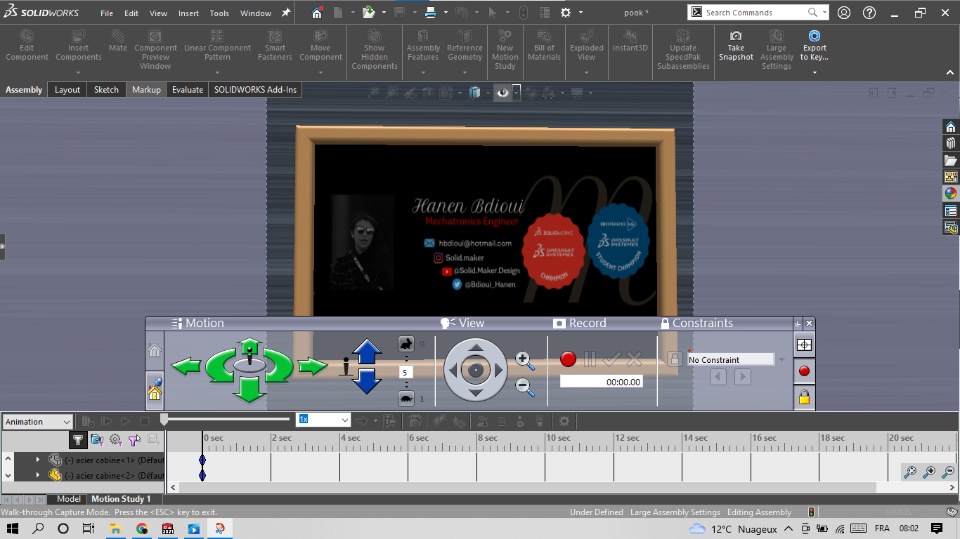This screenshot has width=960, height=539.
Task: Toggle the yellow padlock lock button
Action: click(x=805, y=397)
